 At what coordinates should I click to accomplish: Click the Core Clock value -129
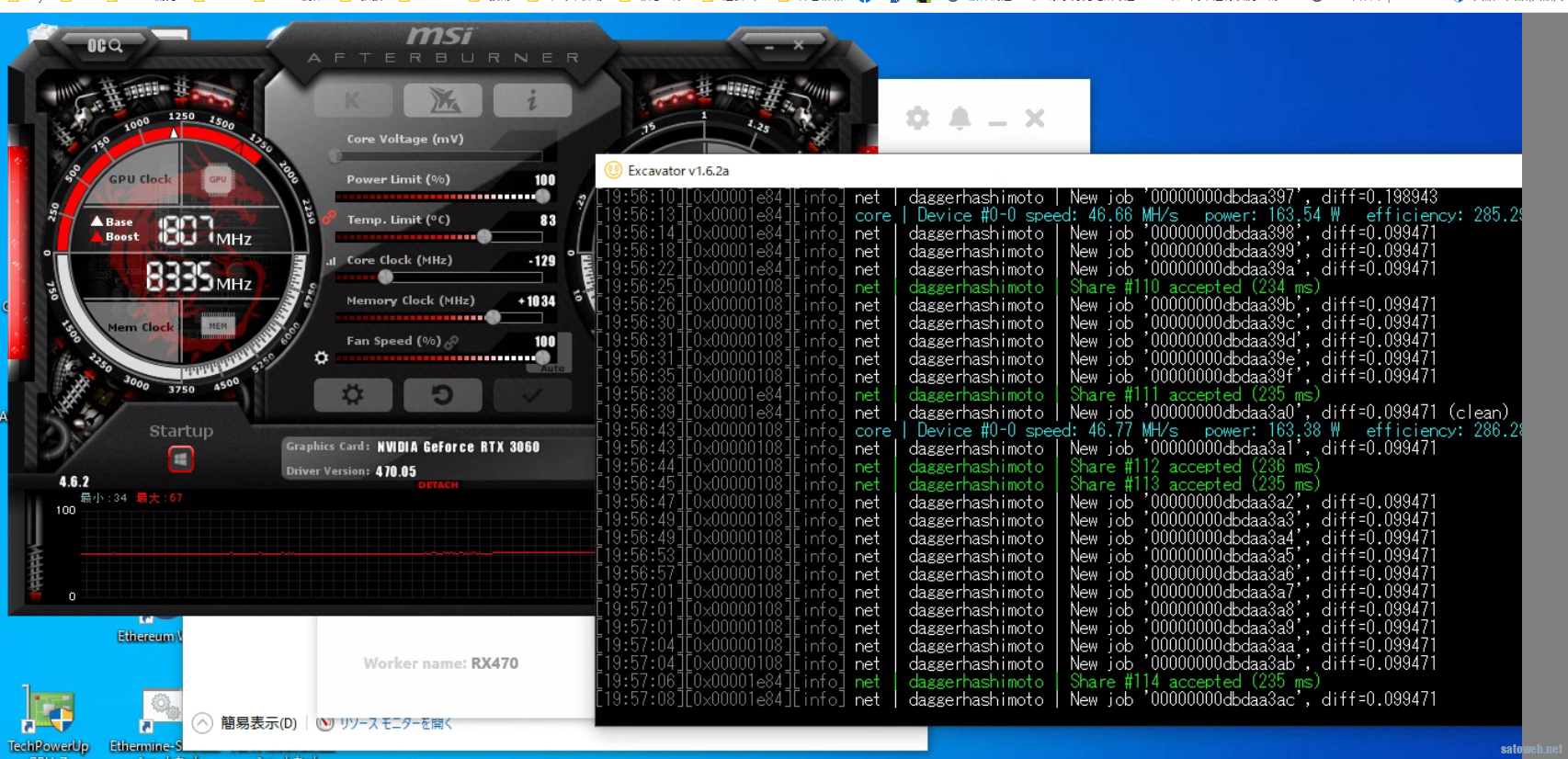pyautogui.click(x=542, y=261)
